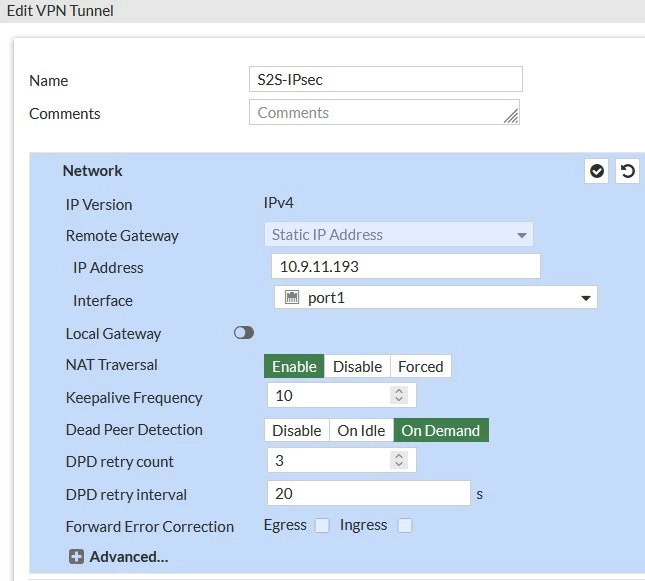
Task: Click the DPD retry count value field
Action: point(341,460)
